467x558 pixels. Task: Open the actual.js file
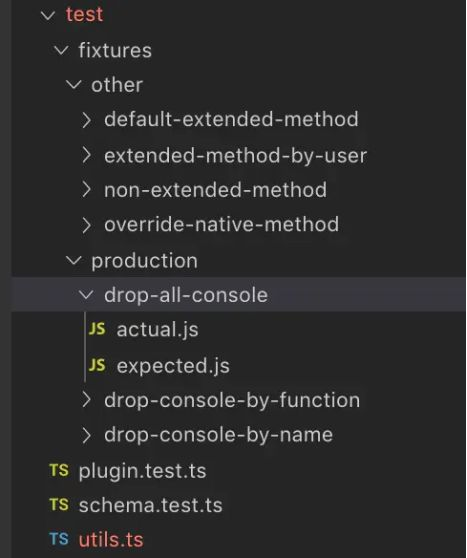[157, 330]
